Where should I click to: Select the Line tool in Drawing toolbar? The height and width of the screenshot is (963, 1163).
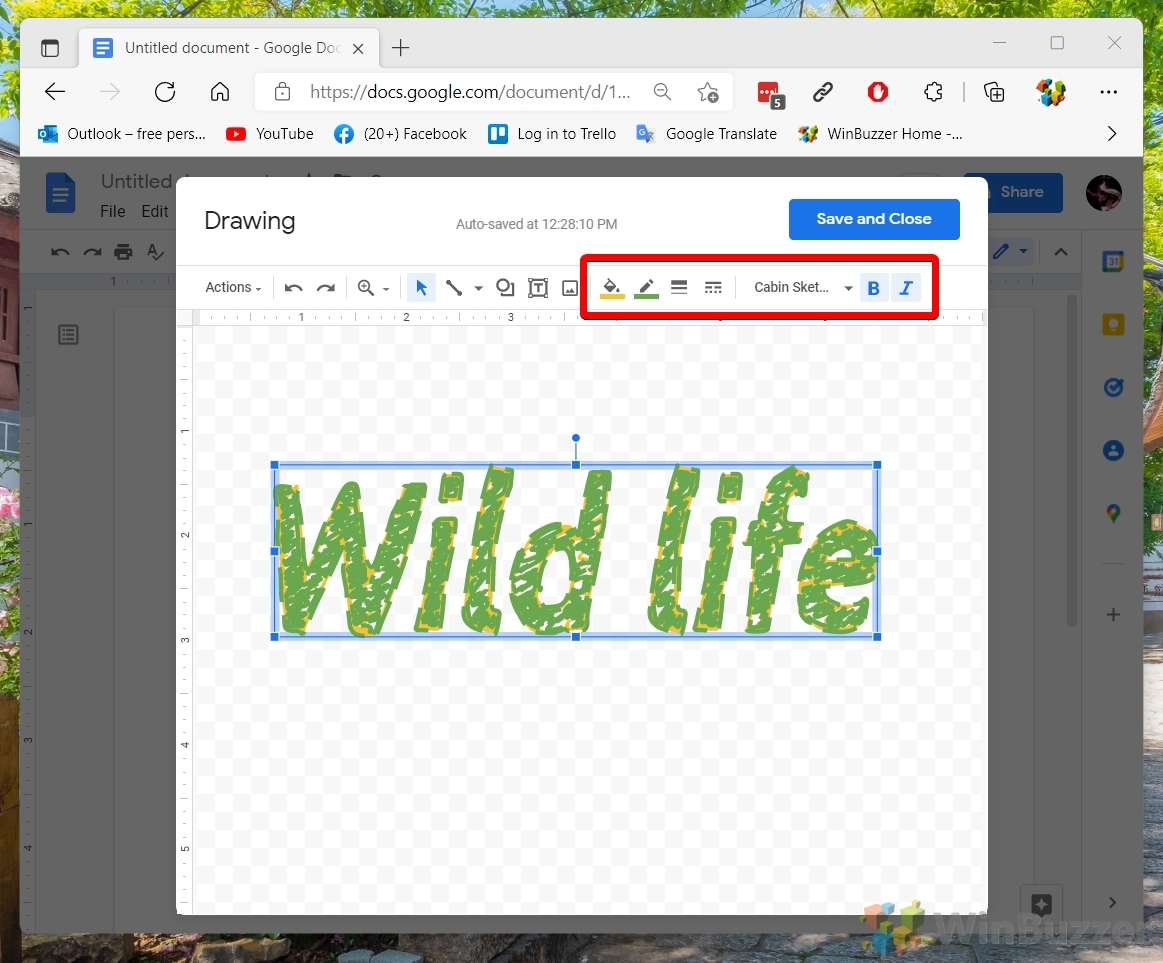pyautogui.click(x=454, y=288)
